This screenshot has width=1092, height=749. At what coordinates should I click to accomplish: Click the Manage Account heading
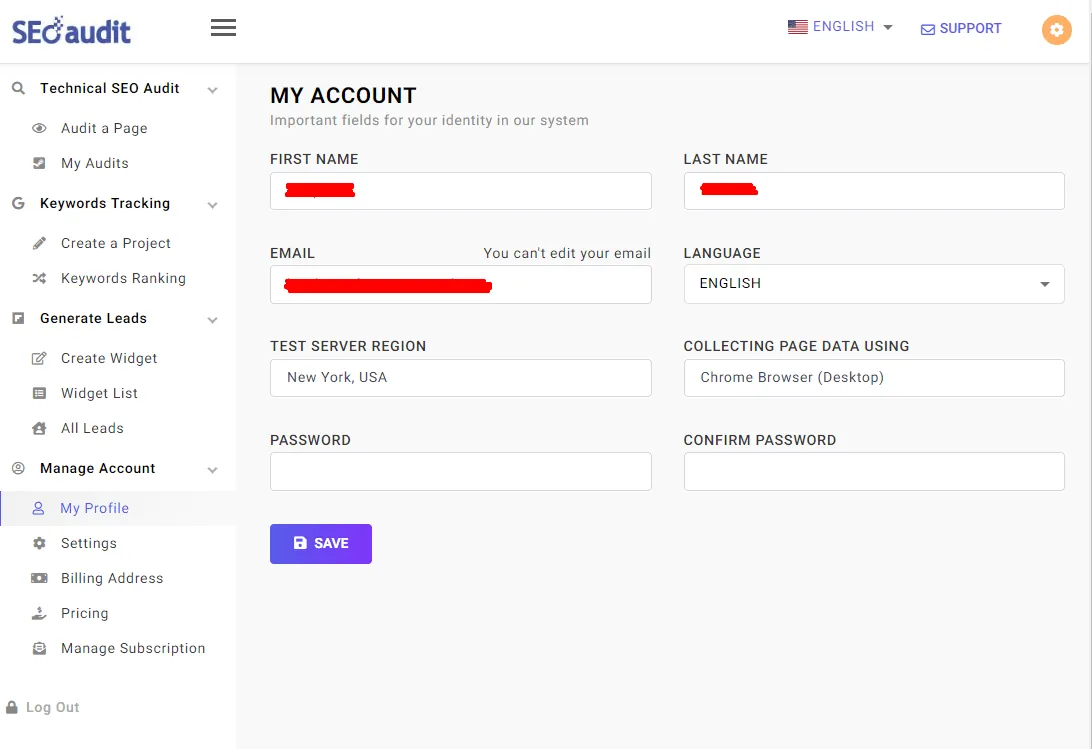tap(98, 468)
